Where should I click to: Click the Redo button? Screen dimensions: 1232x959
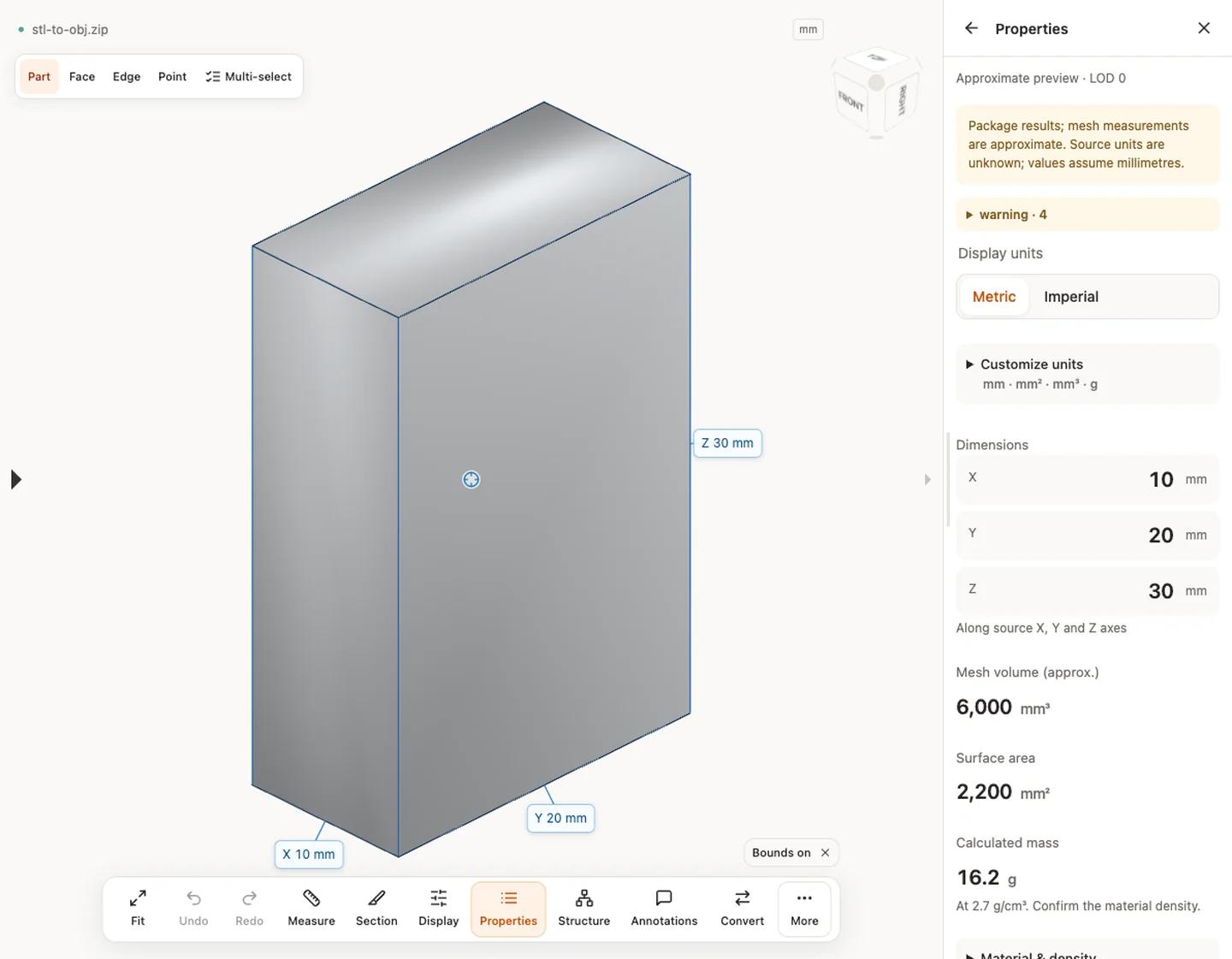coord(249,909)
